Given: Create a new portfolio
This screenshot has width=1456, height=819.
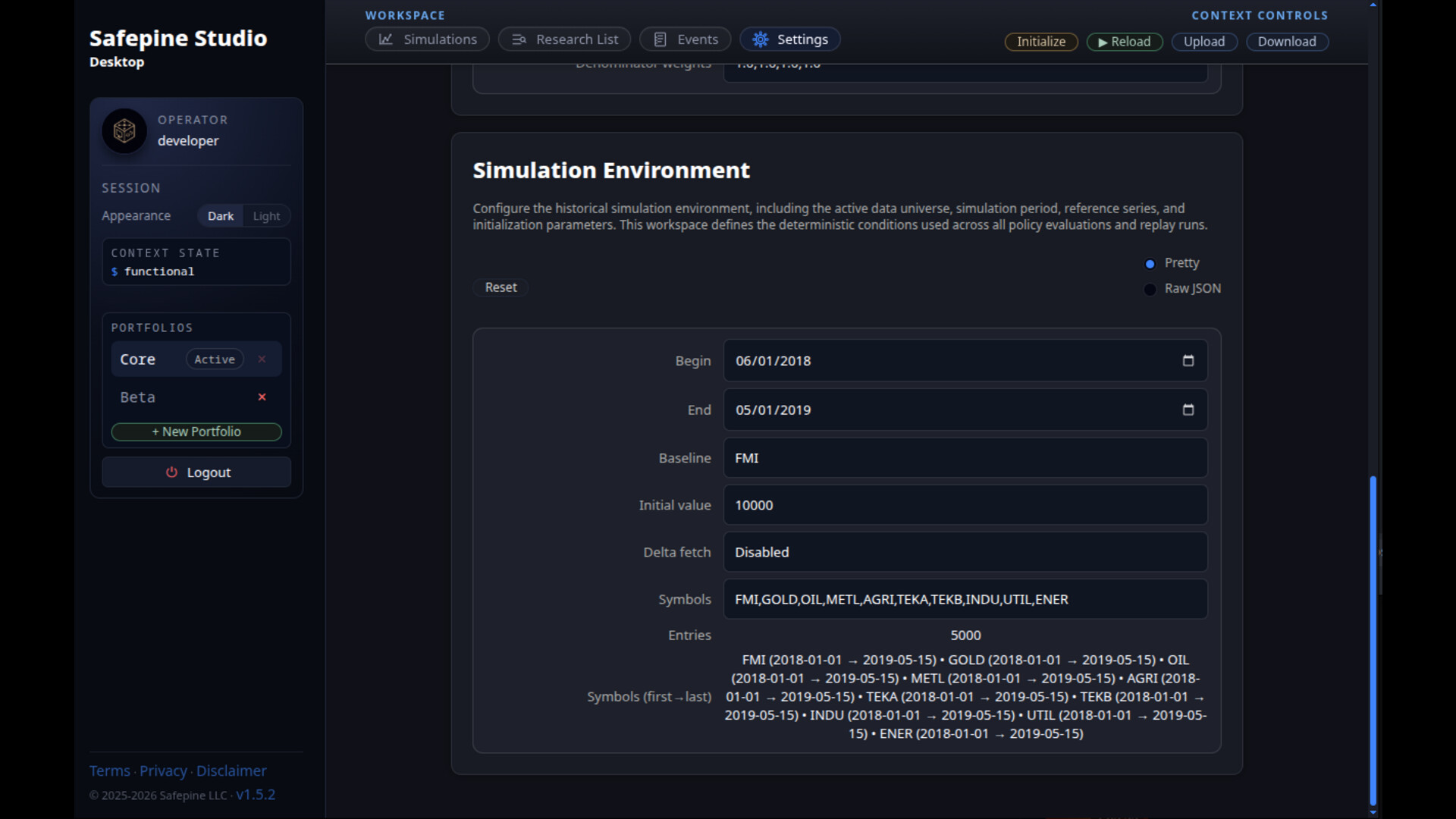Looking at the screenshot, I should (x=196, y=431).
